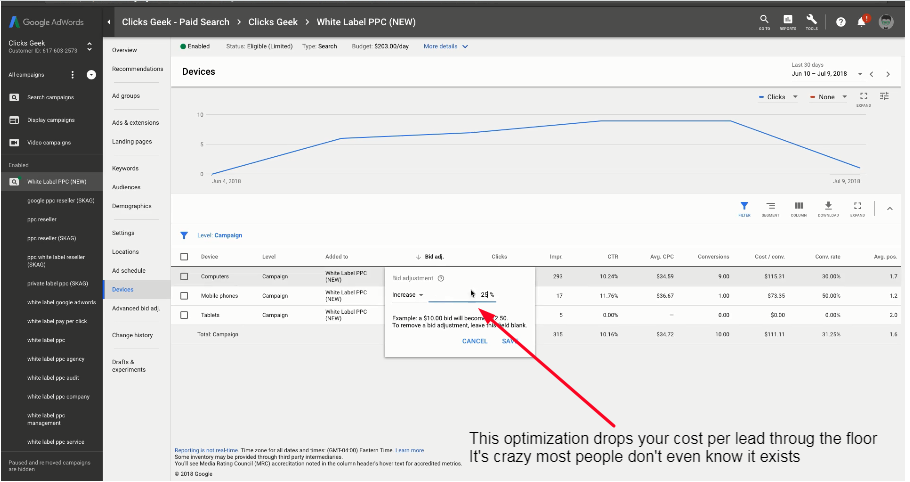
Task: Download the devices table data
Action: (x=827, y=208)
